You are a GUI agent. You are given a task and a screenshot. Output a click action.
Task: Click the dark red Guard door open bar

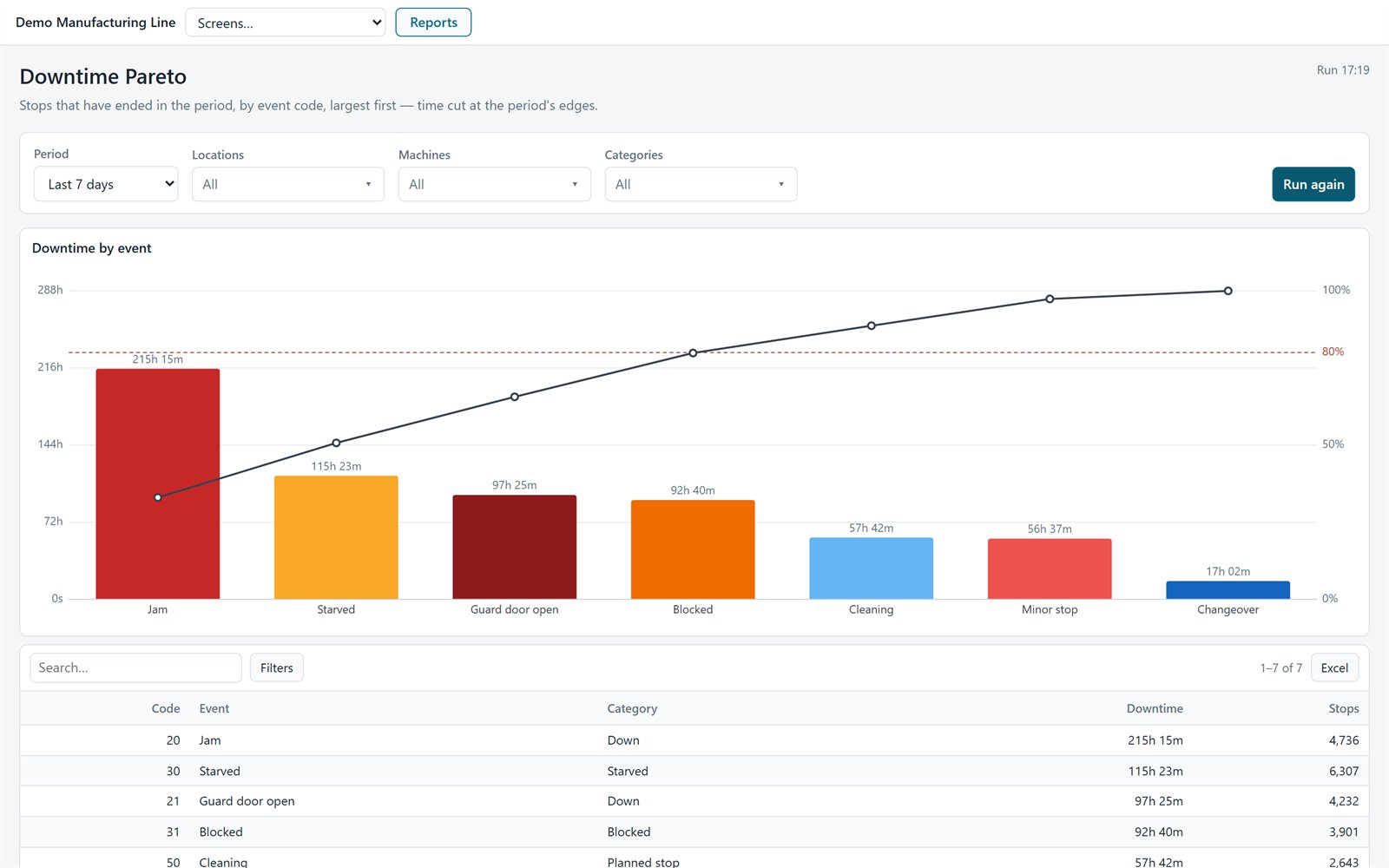pyautogui.click(x=515, y=547)
